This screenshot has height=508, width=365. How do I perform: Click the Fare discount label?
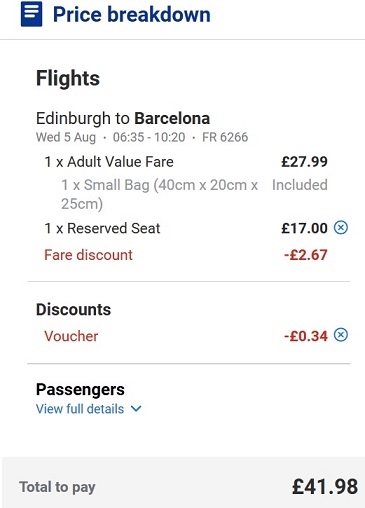(88, 255)
